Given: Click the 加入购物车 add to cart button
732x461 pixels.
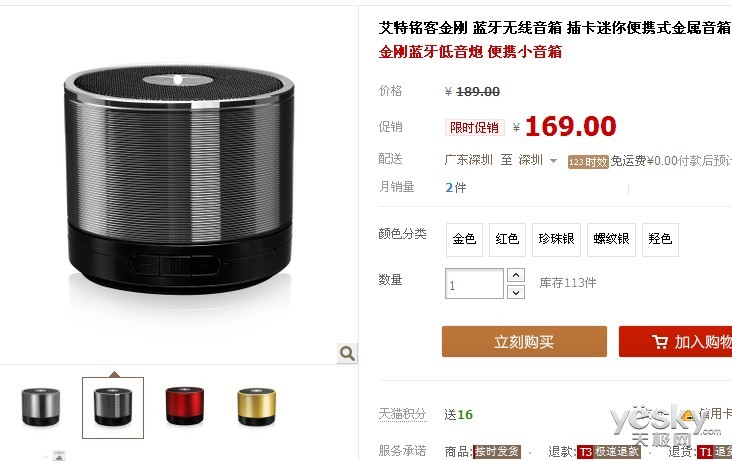Looking at the screenshot, I should click(x=676, y=341).
